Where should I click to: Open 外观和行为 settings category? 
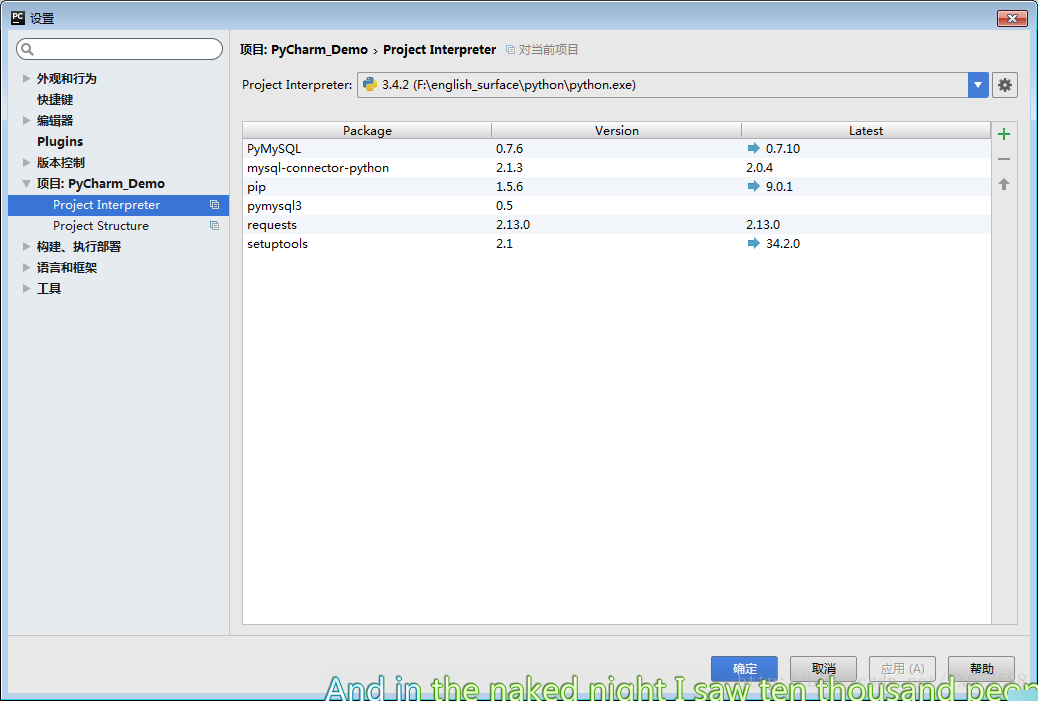point(66,78)
